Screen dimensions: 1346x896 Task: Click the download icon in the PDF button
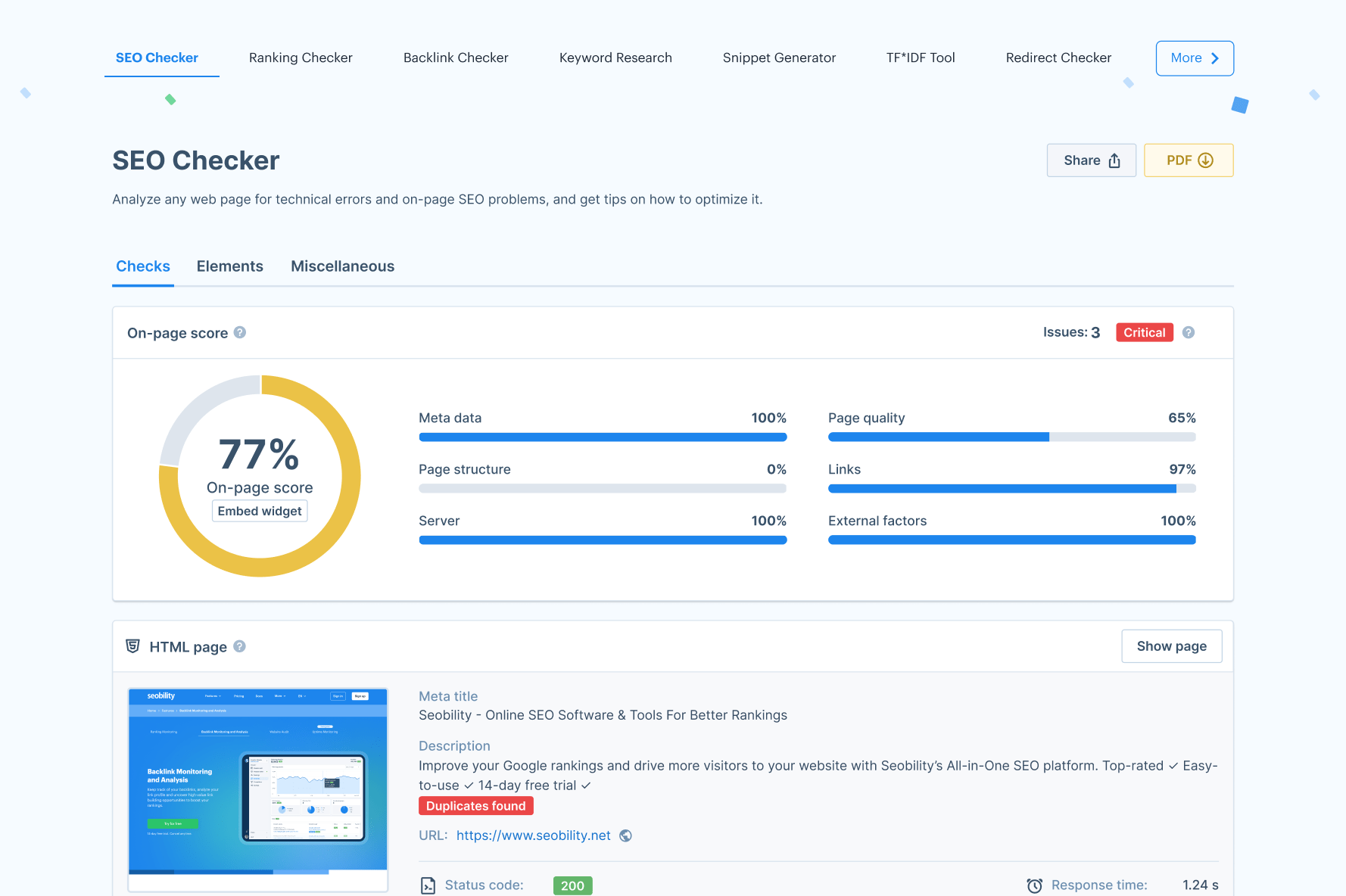pos(1206,160)
